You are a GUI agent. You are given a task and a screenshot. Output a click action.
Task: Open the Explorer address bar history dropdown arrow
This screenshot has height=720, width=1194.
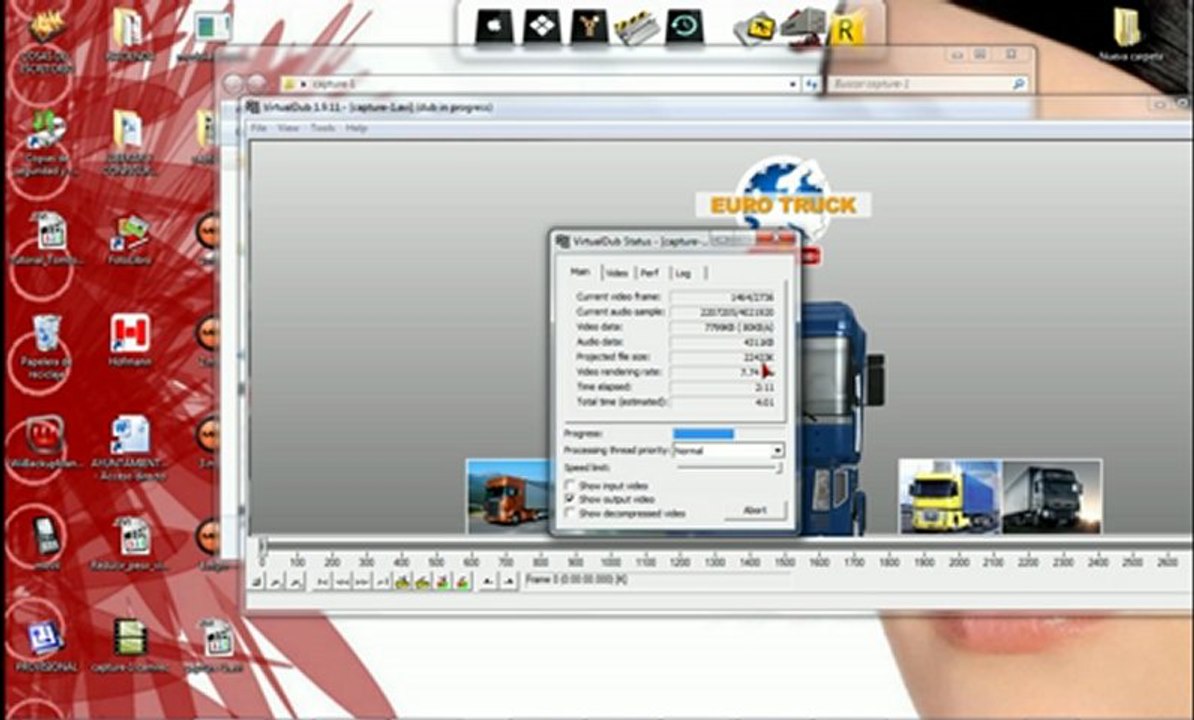[x=793, y=84]
